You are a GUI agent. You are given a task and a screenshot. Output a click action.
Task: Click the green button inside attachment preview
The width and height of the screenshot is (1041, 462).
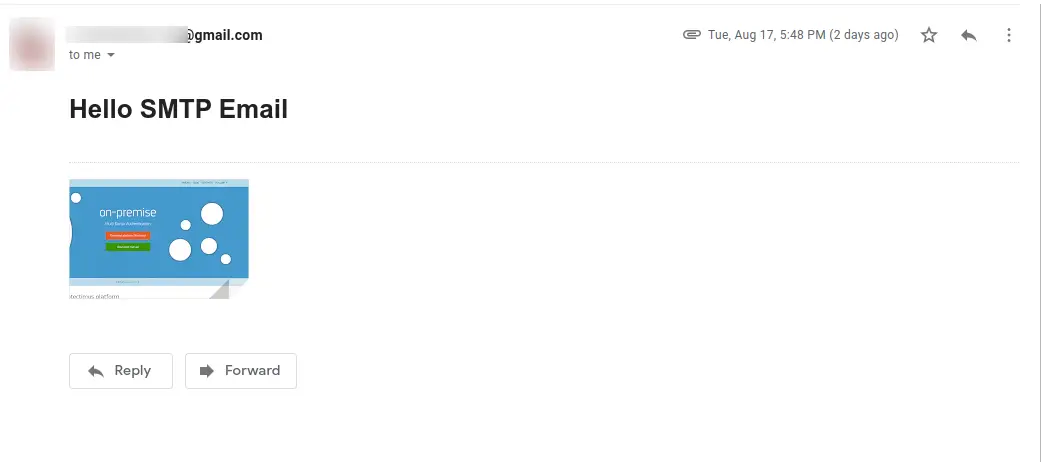tap(127, 246)
